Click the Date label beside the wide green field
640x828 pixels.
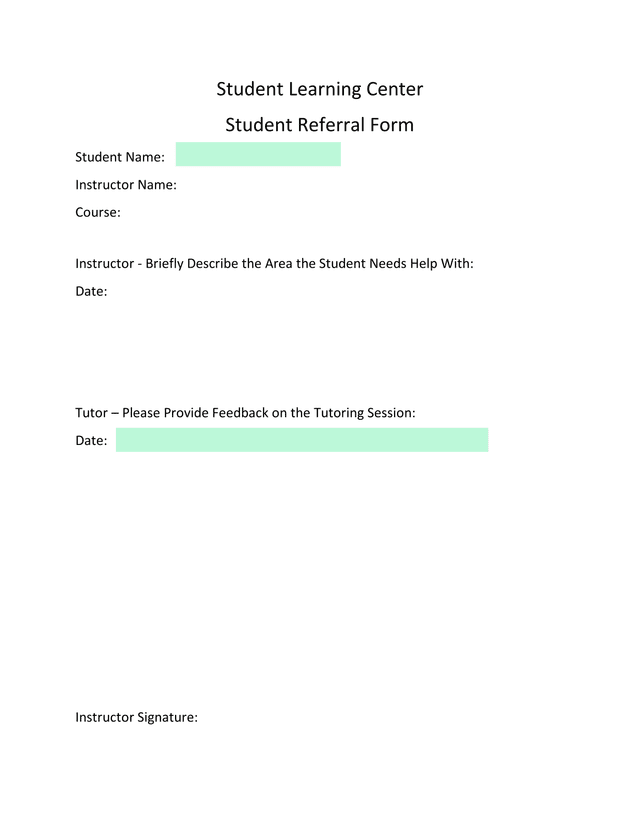coord(91,441)
